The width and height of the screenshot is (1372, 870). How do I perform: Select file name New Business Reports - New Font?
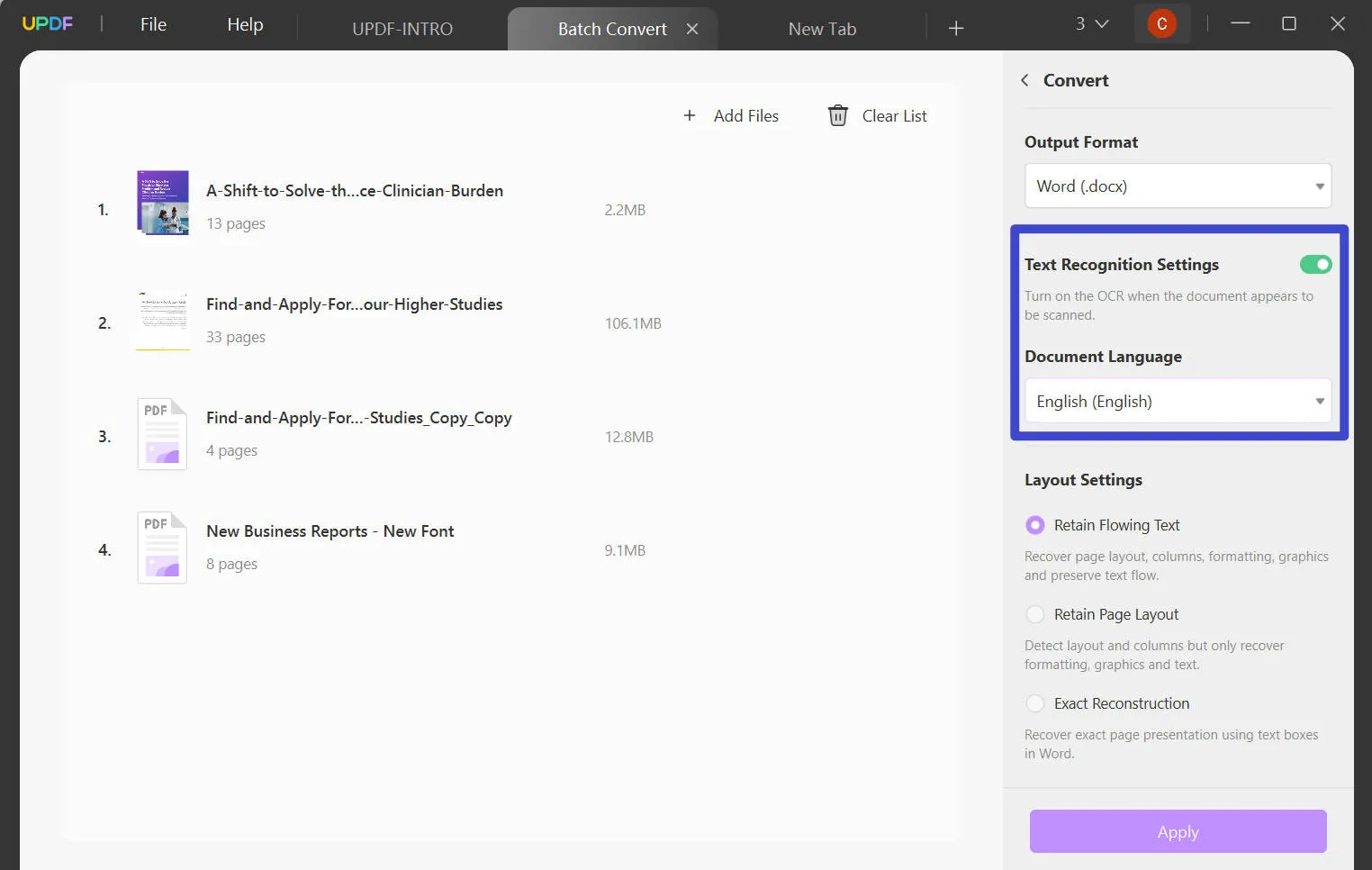click(329, 530)
